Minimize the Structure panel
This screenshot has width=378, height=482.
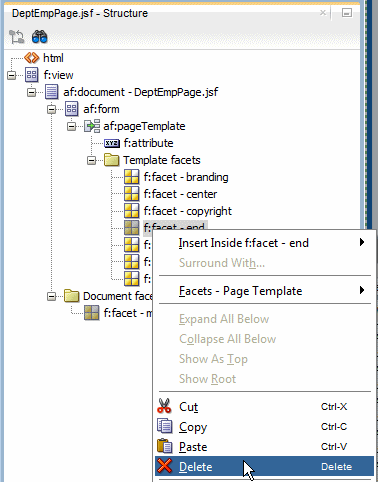[x=347, y=13]
